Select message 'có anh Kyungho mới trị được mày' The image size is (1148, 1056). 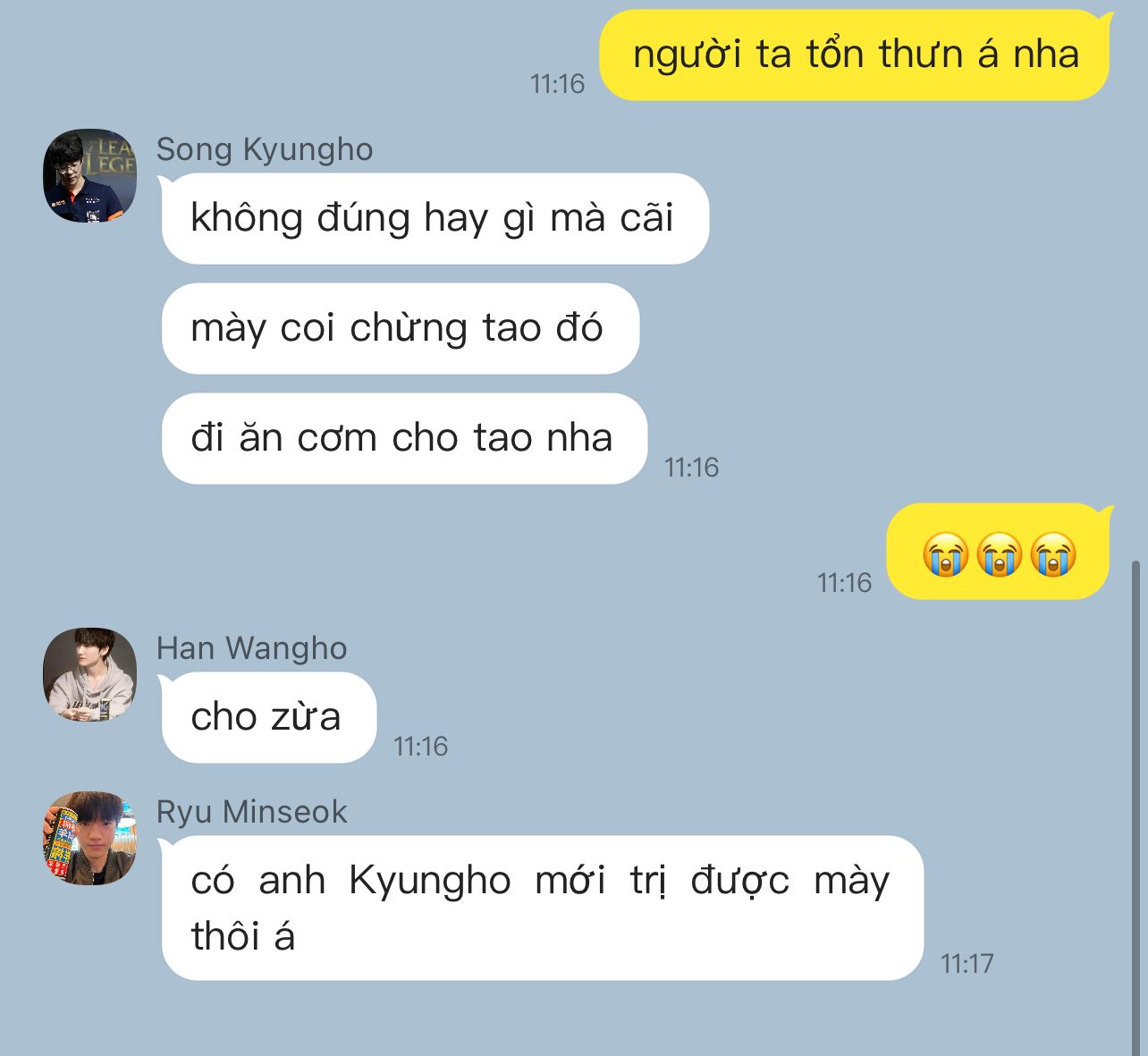coord(542,908)
